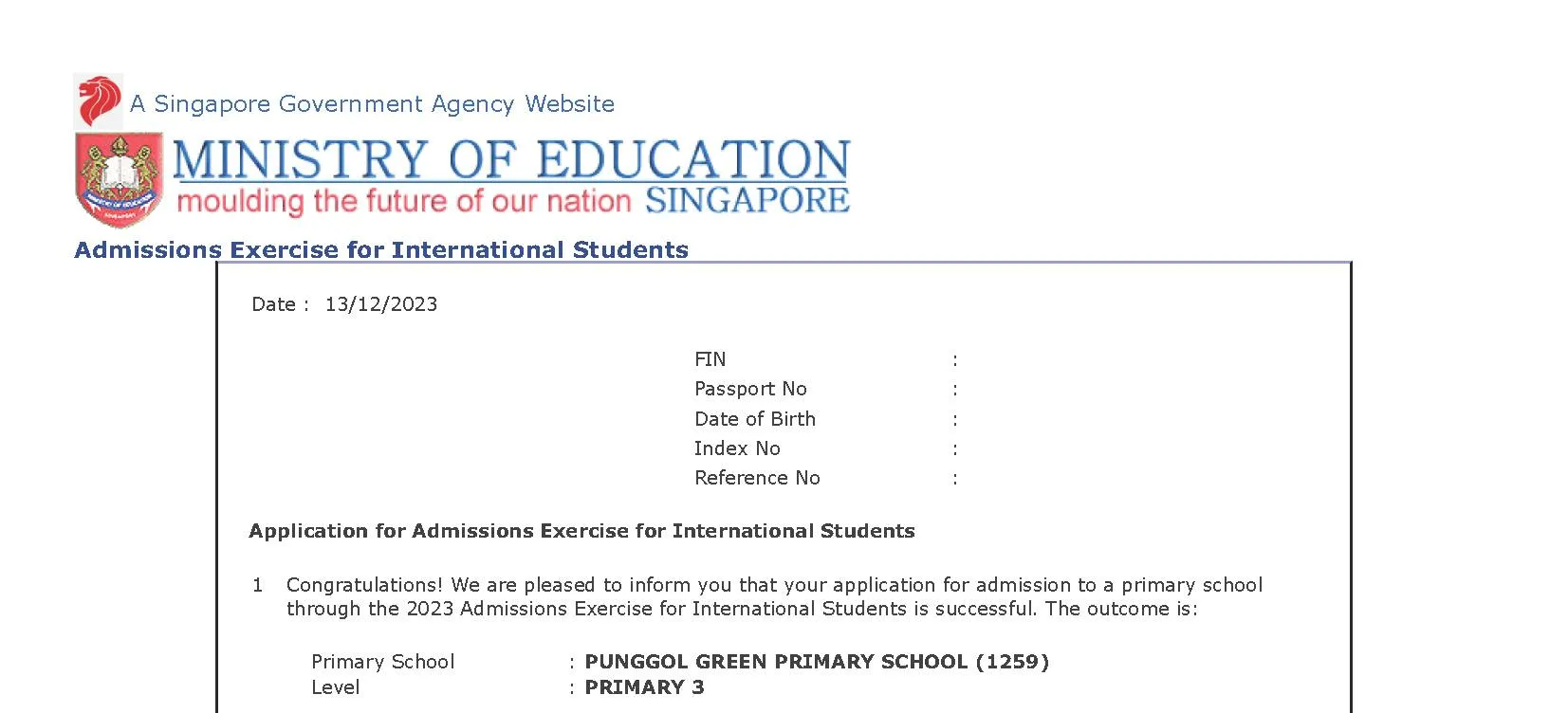The width and height of the screenshot is (1568, 713).
Task: Click 'Admissions Exercise for International Students' page heading
Action: (381, 249)
